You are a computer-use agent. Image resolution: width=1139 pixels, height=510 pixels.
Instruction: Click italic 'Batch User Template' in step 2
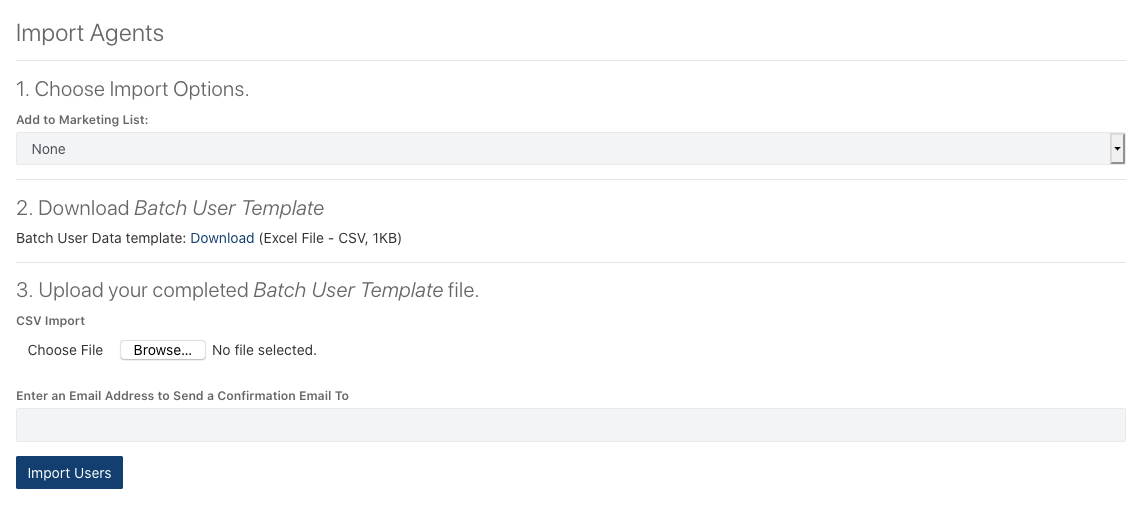[229, 208]
